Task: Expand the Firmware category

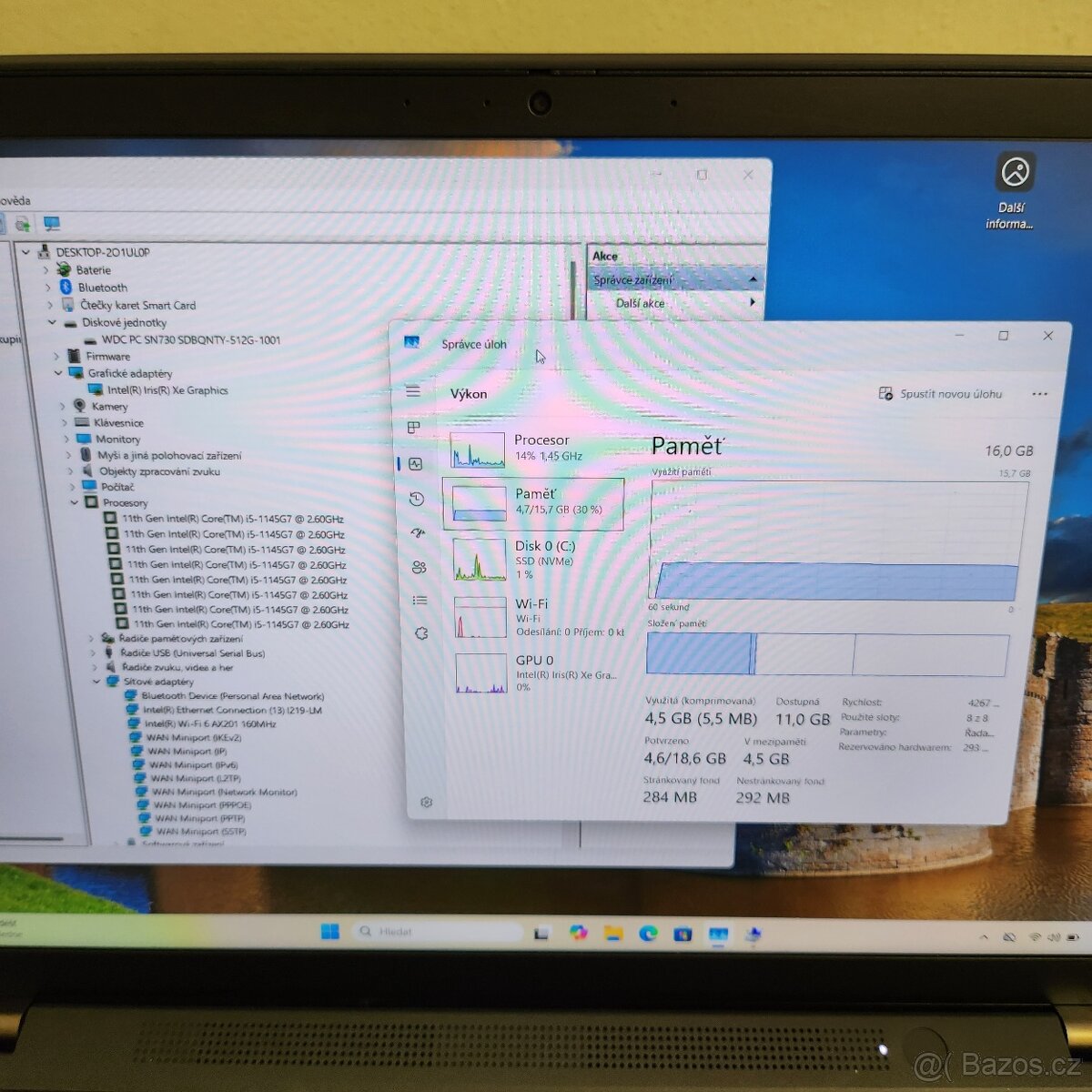Action: 56,357
